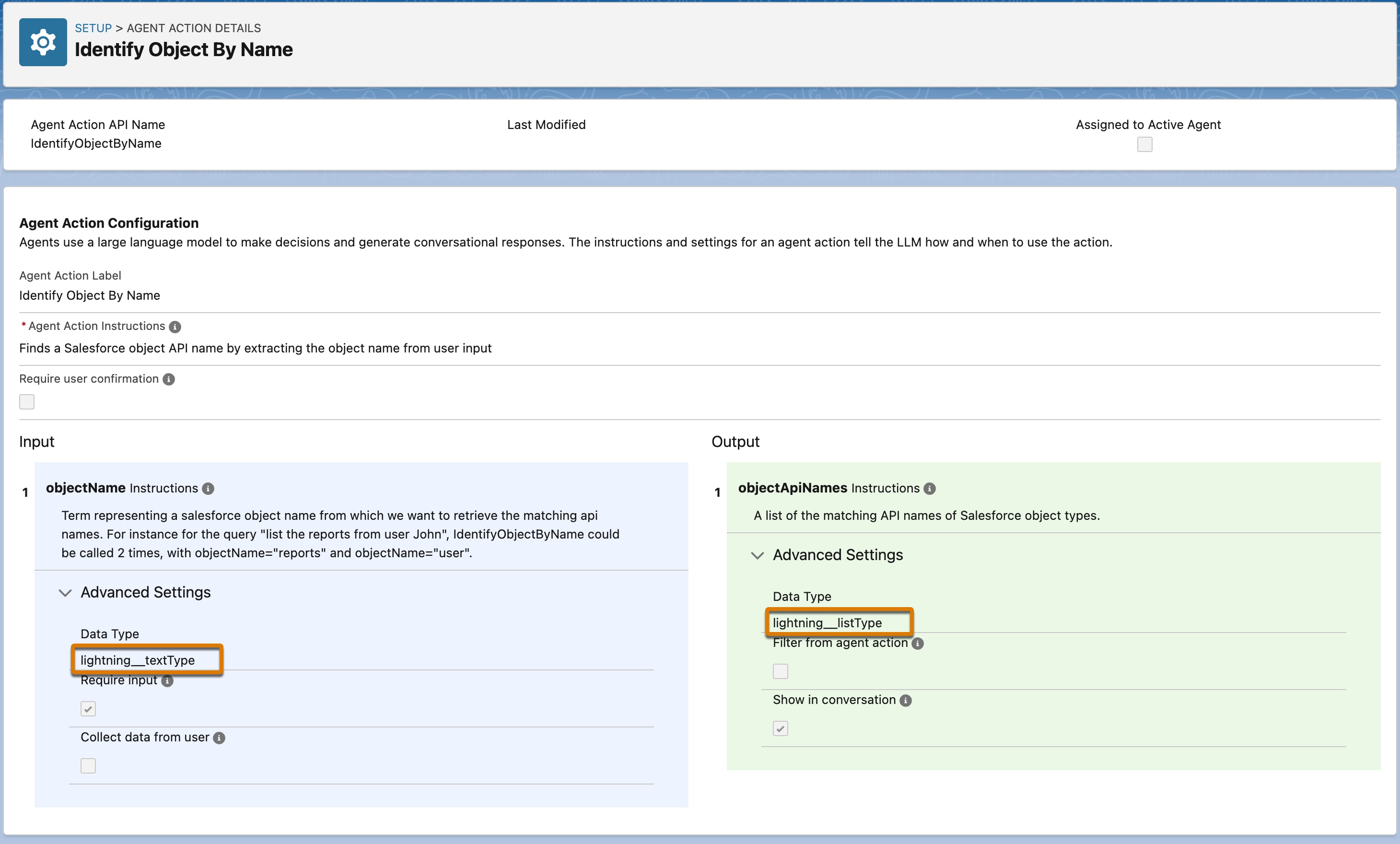Image resolution: width=1400 pixels, height=844 pixels.
Task: Click the lightning__textType data type value
Action: pyautogui.click(x=138, y=660)
